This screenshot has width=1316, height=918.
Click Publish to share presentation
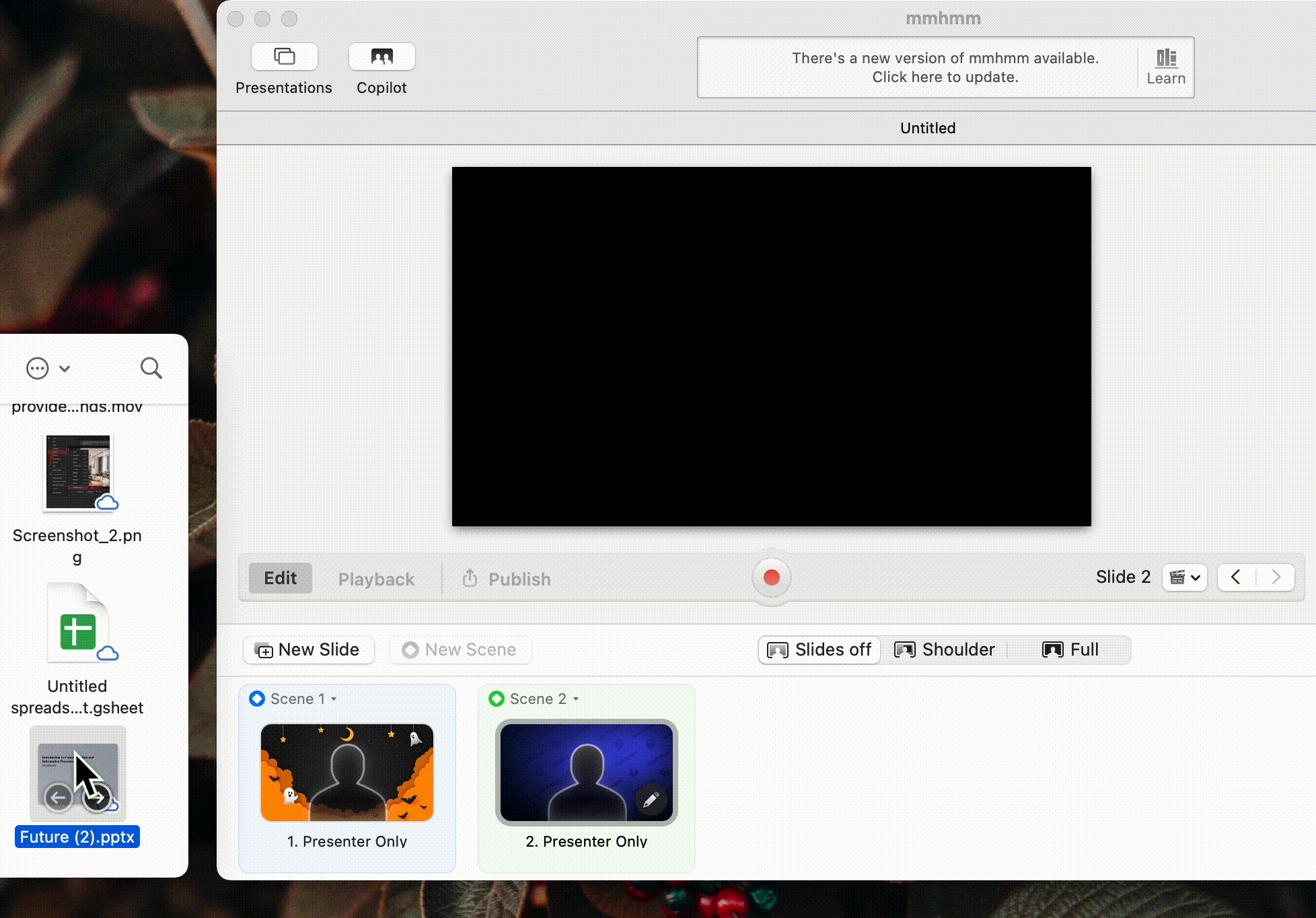[506, 578]
